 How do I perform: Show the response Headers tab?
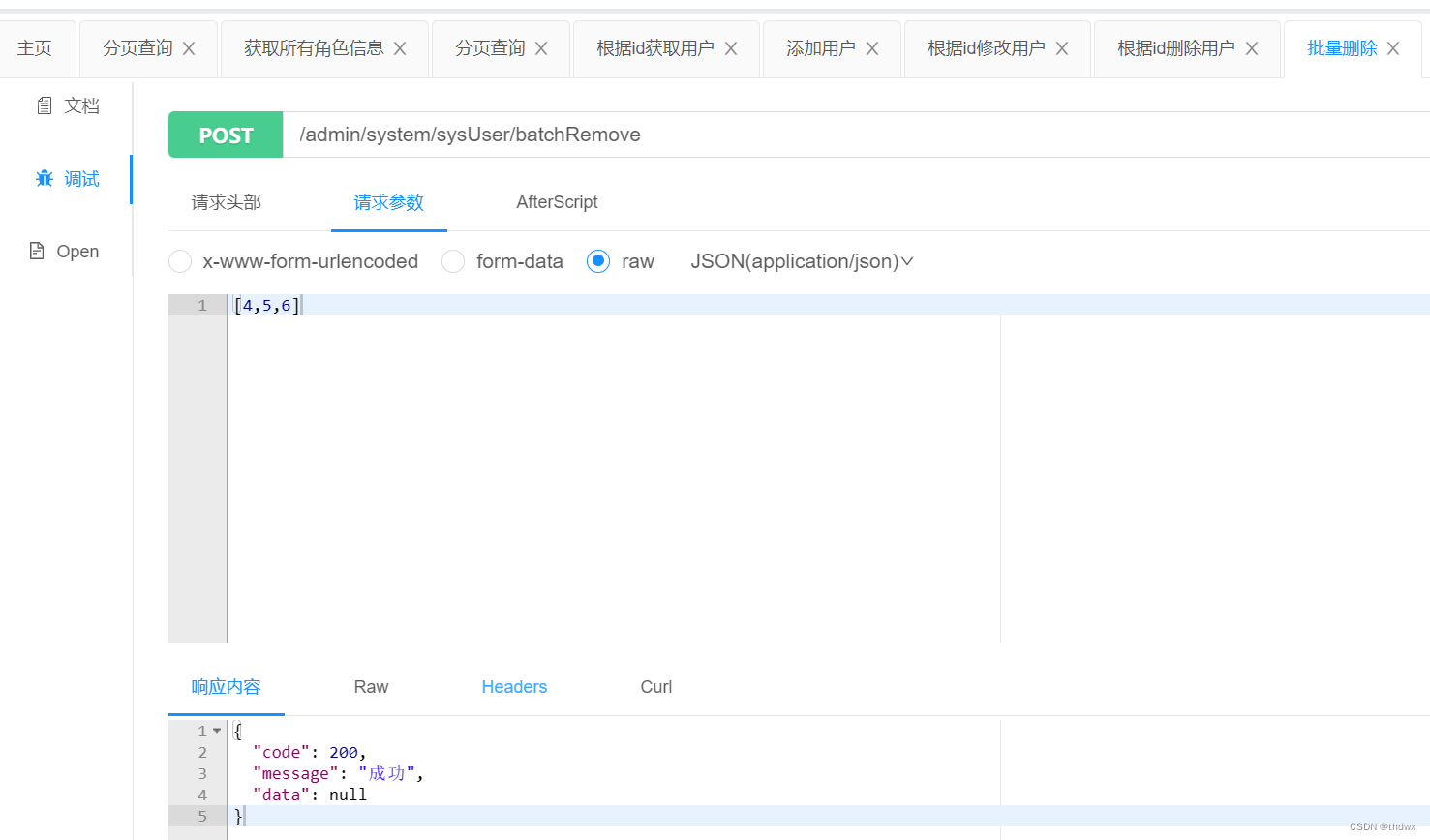point(514,687)
